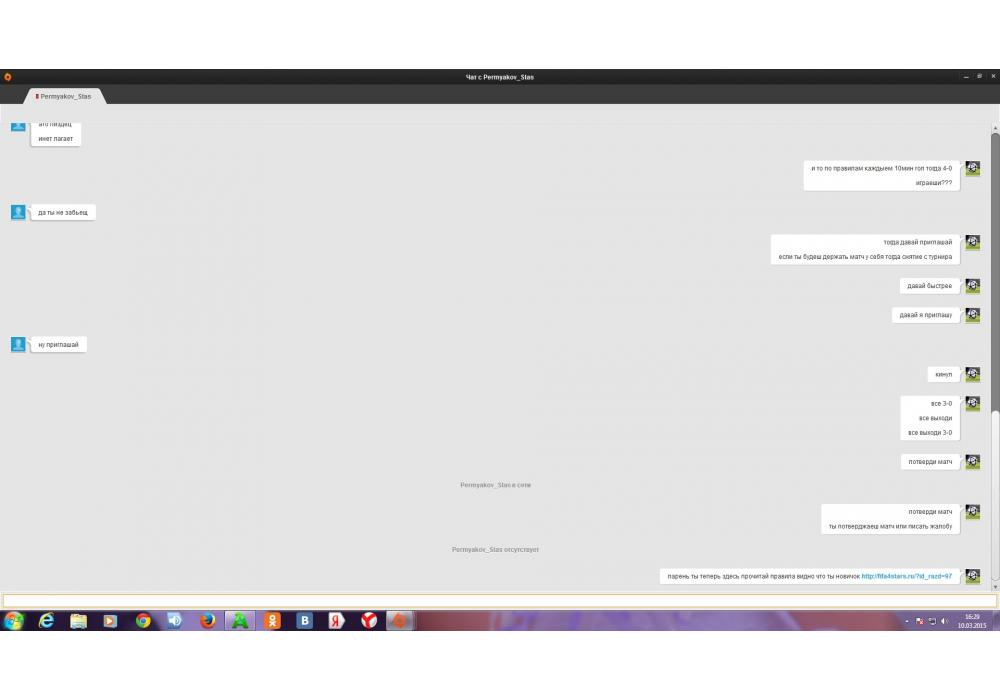Screen dimensions: 1000x700
Task: Launch Google Chrome from the taskbar
Action: click(143, 620)
